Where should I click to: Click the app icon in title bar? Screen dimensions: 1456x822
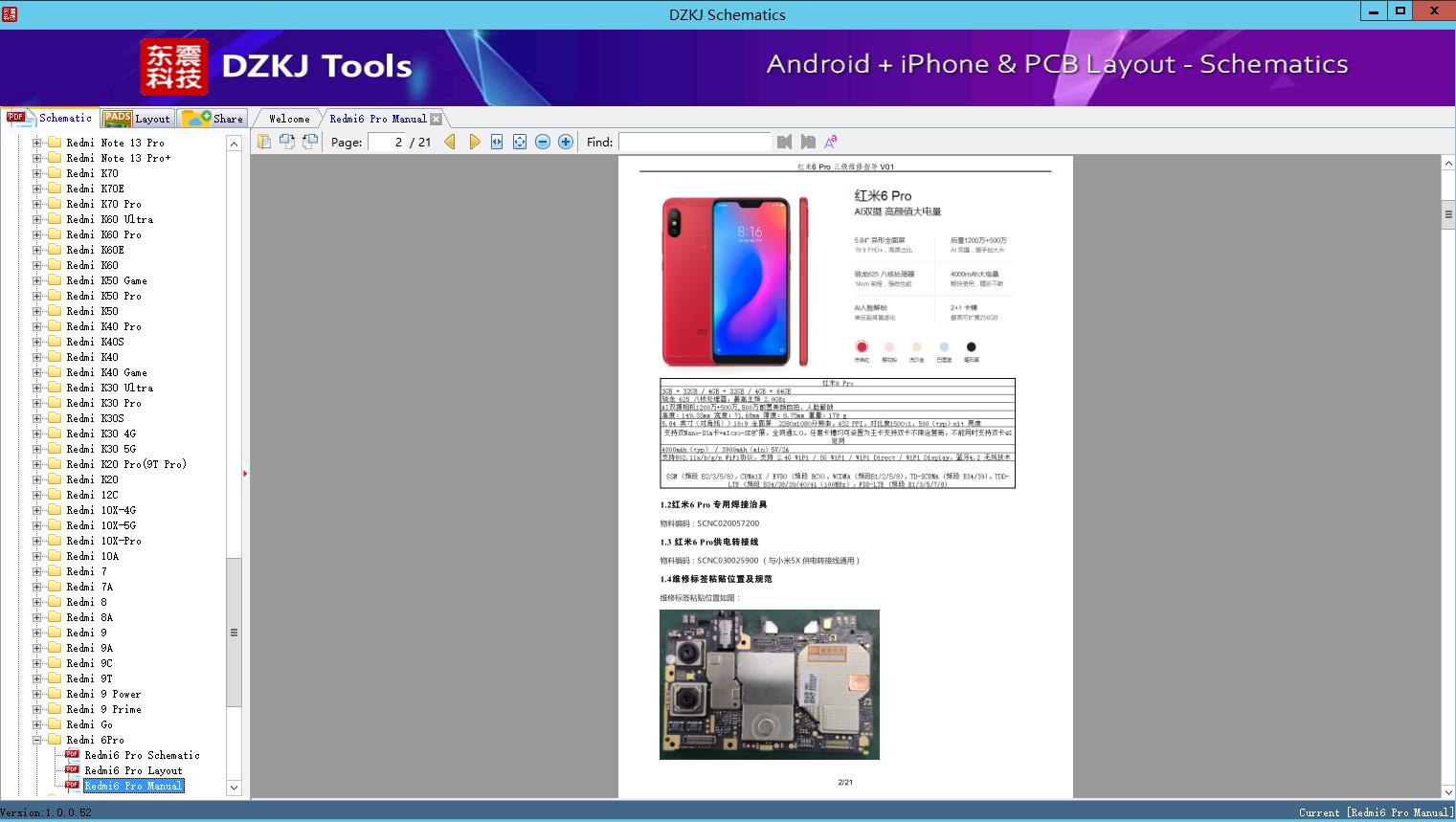pyautogui.click(x=10, y=14)
